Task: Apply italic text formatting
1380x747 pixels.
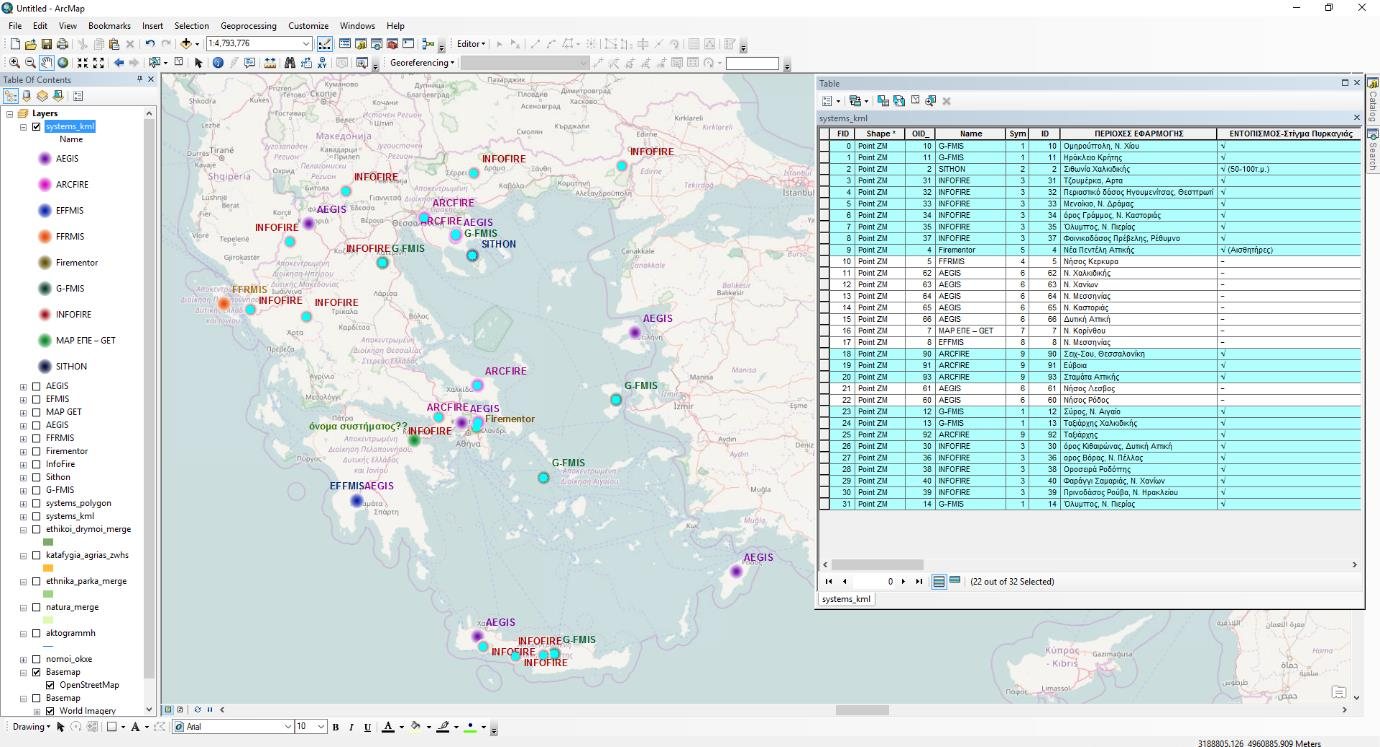Action: tap(351, 727)
